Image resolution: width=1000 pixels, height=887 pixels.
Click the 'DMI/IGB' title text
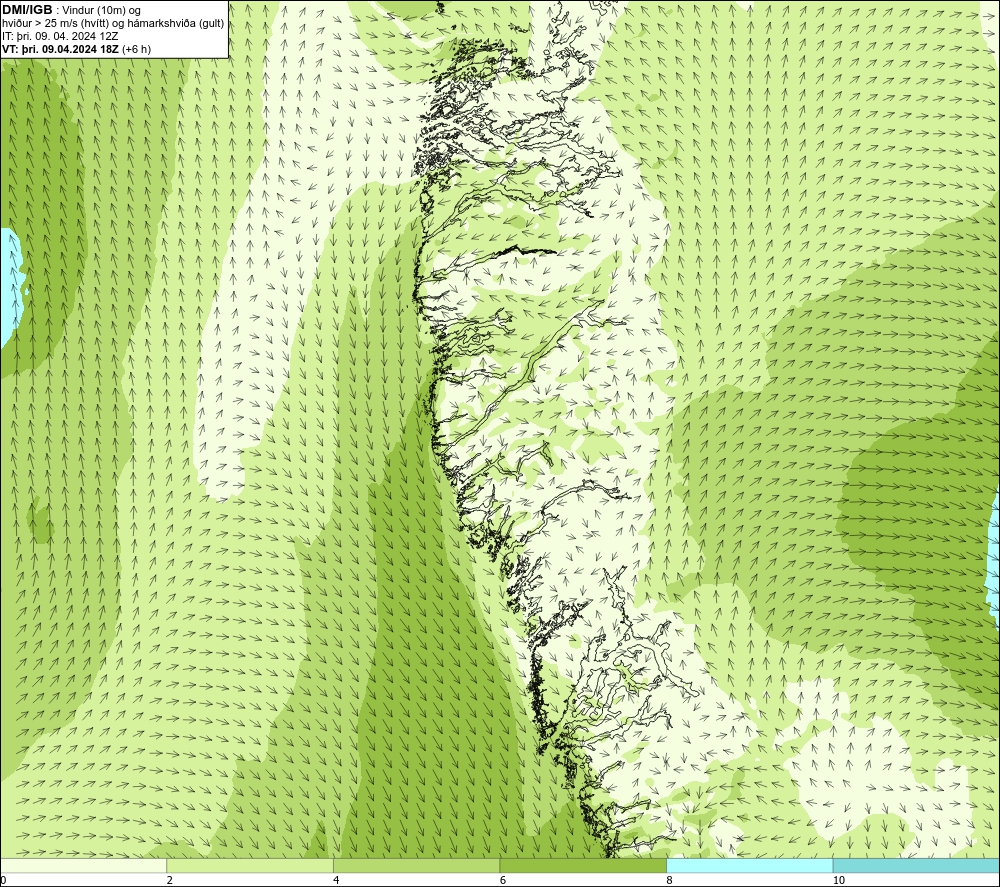(27, 10)
